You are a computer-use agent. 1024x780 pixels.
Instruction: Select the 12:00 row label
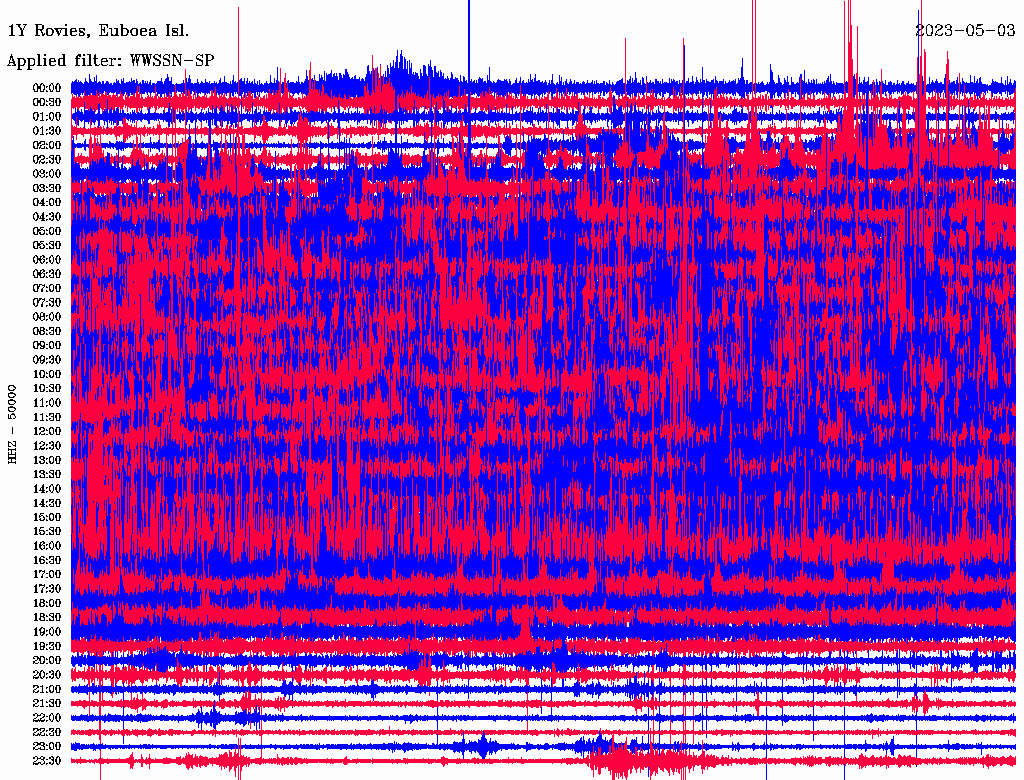(47, 431)
